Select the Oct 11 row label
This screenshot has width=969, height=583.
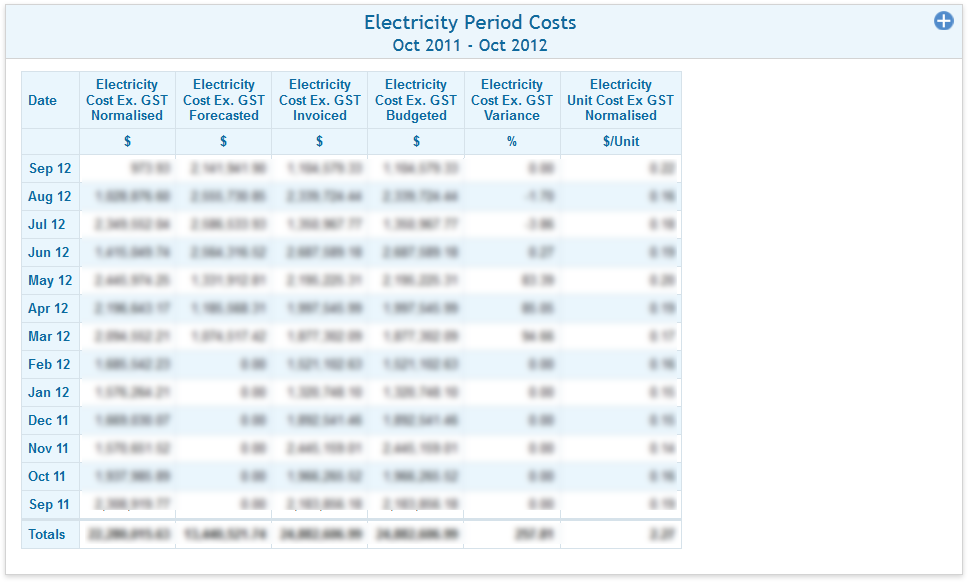click(47, 476)
